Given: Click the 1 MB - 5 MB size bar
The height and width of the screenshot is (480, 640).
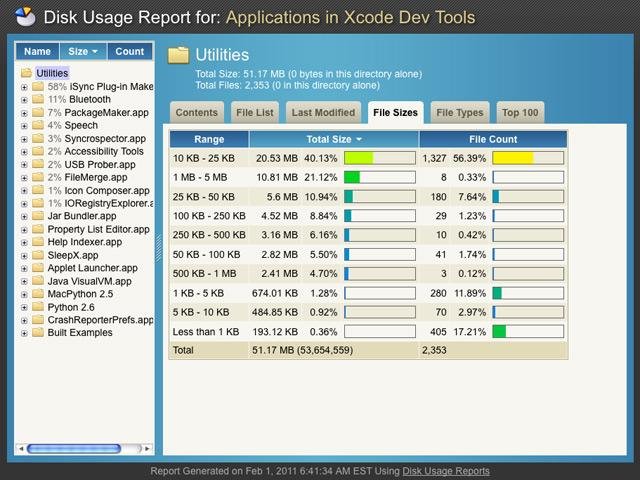Looking at the screenshot, I should (380, 177).
